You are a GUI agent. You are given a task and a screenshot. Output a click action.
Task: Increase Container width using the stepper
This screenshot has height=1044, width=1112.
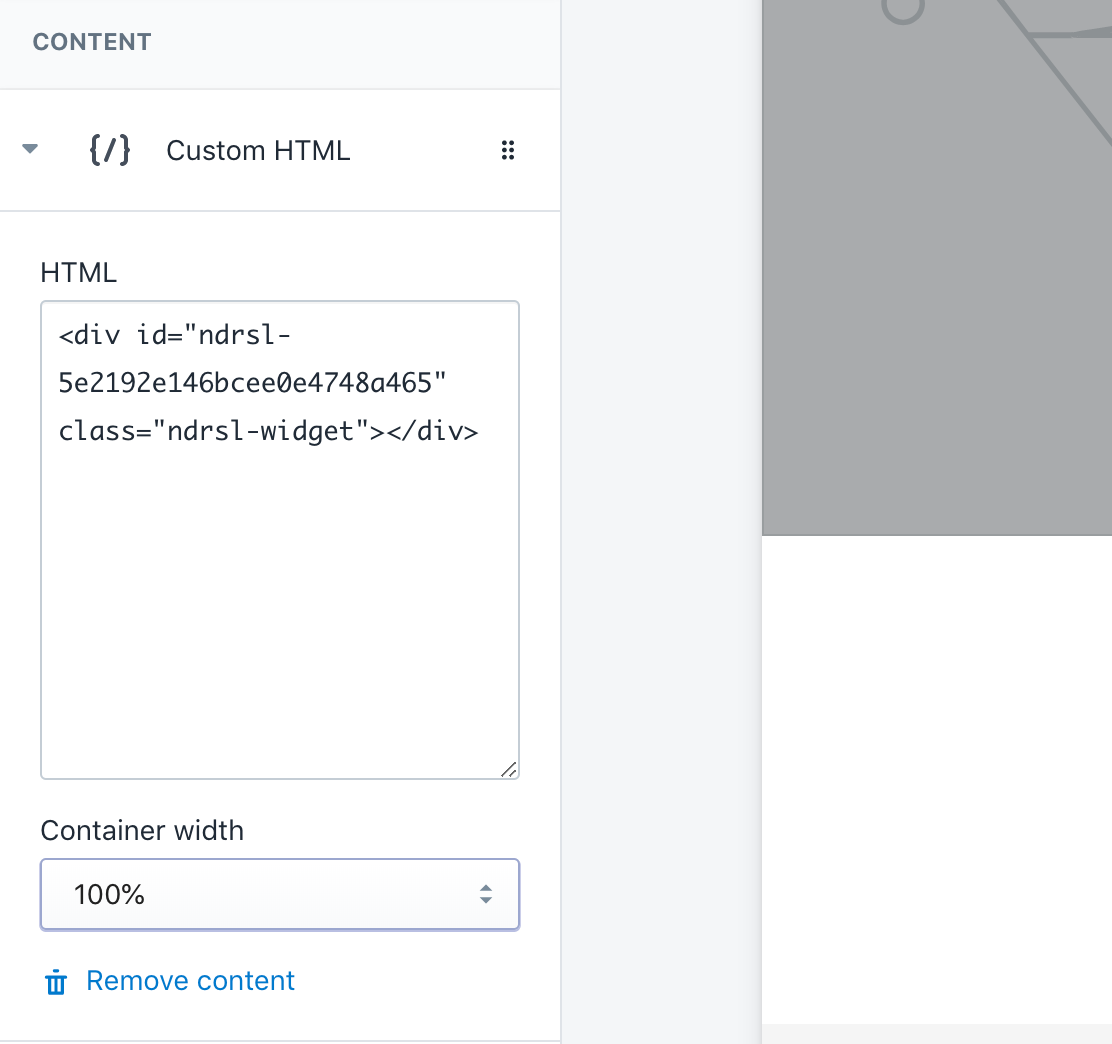(487, 888)
